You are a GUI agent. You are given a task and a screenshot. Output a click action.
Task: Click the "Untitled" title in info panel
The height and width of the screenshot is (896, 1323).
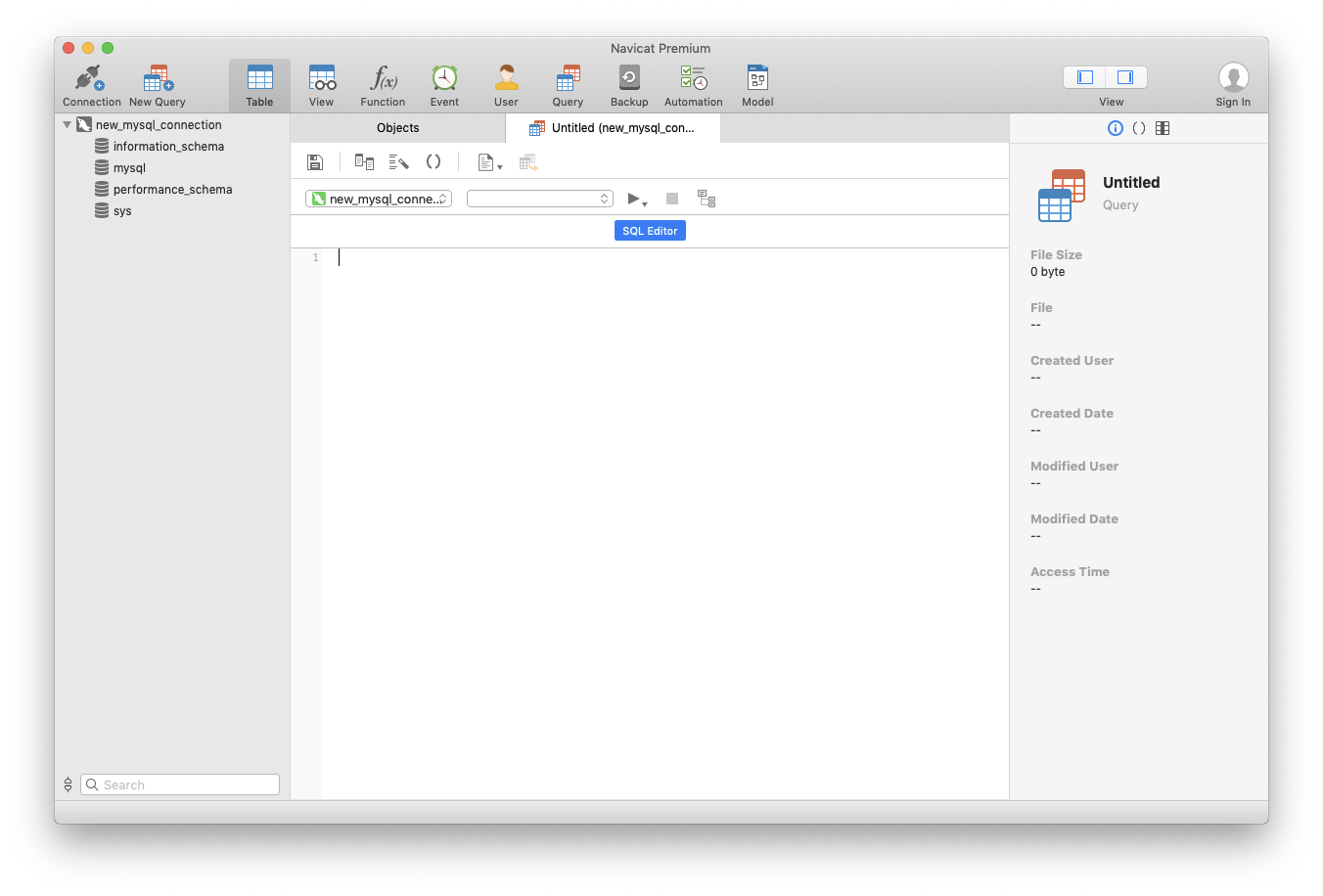pos(1131,182)
